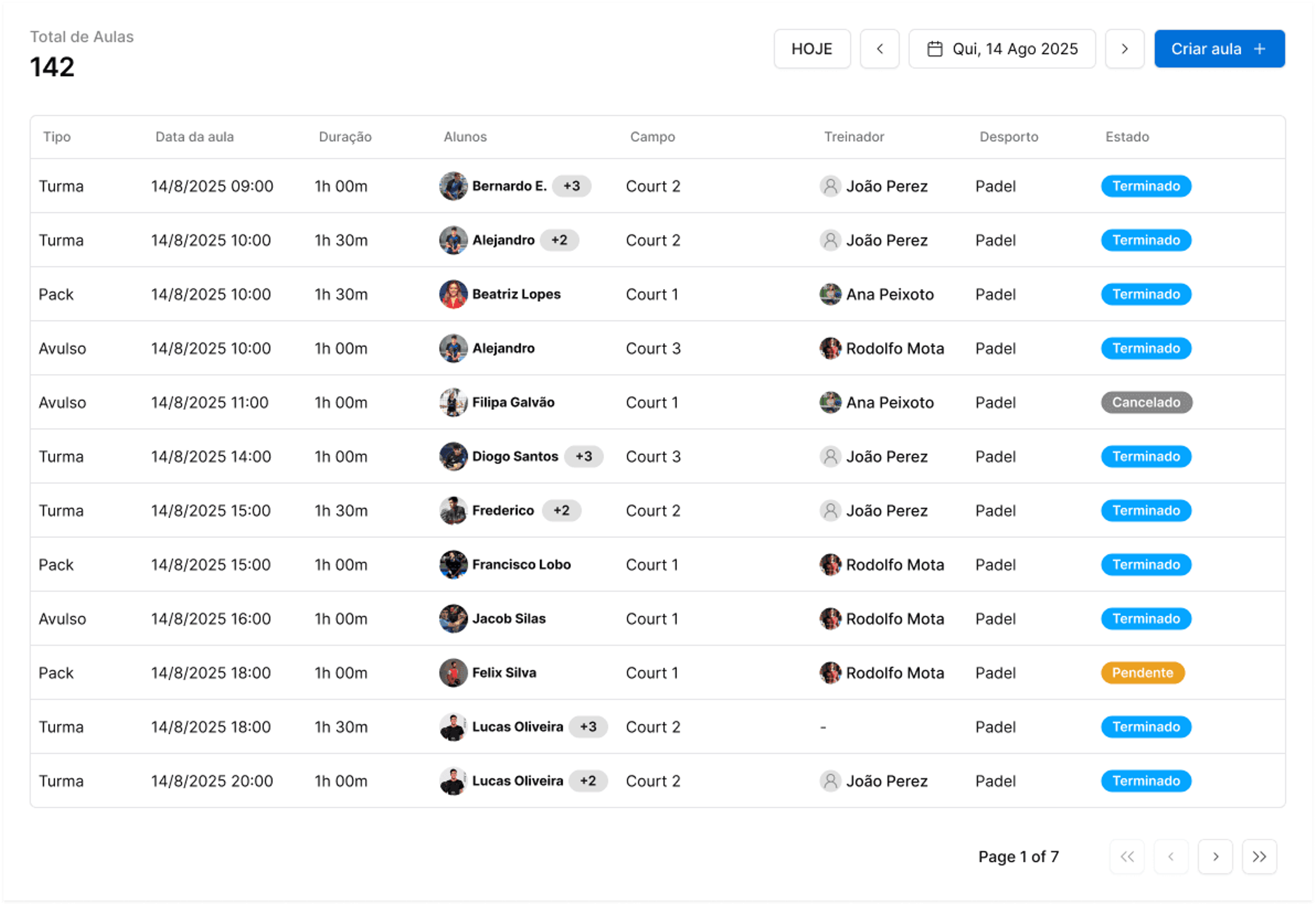Open +3 badge next to Diogo Santos

click(584, 457)
